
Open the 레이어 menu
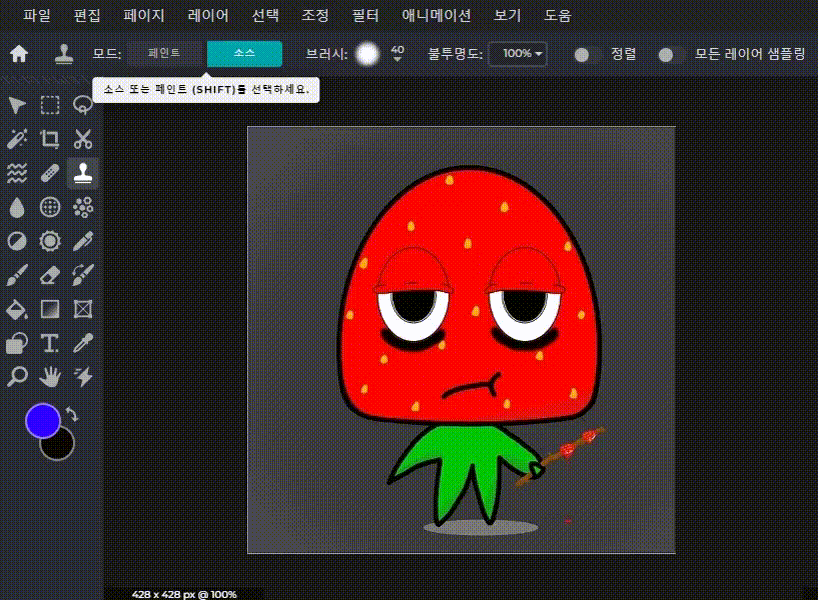point(208,15)
